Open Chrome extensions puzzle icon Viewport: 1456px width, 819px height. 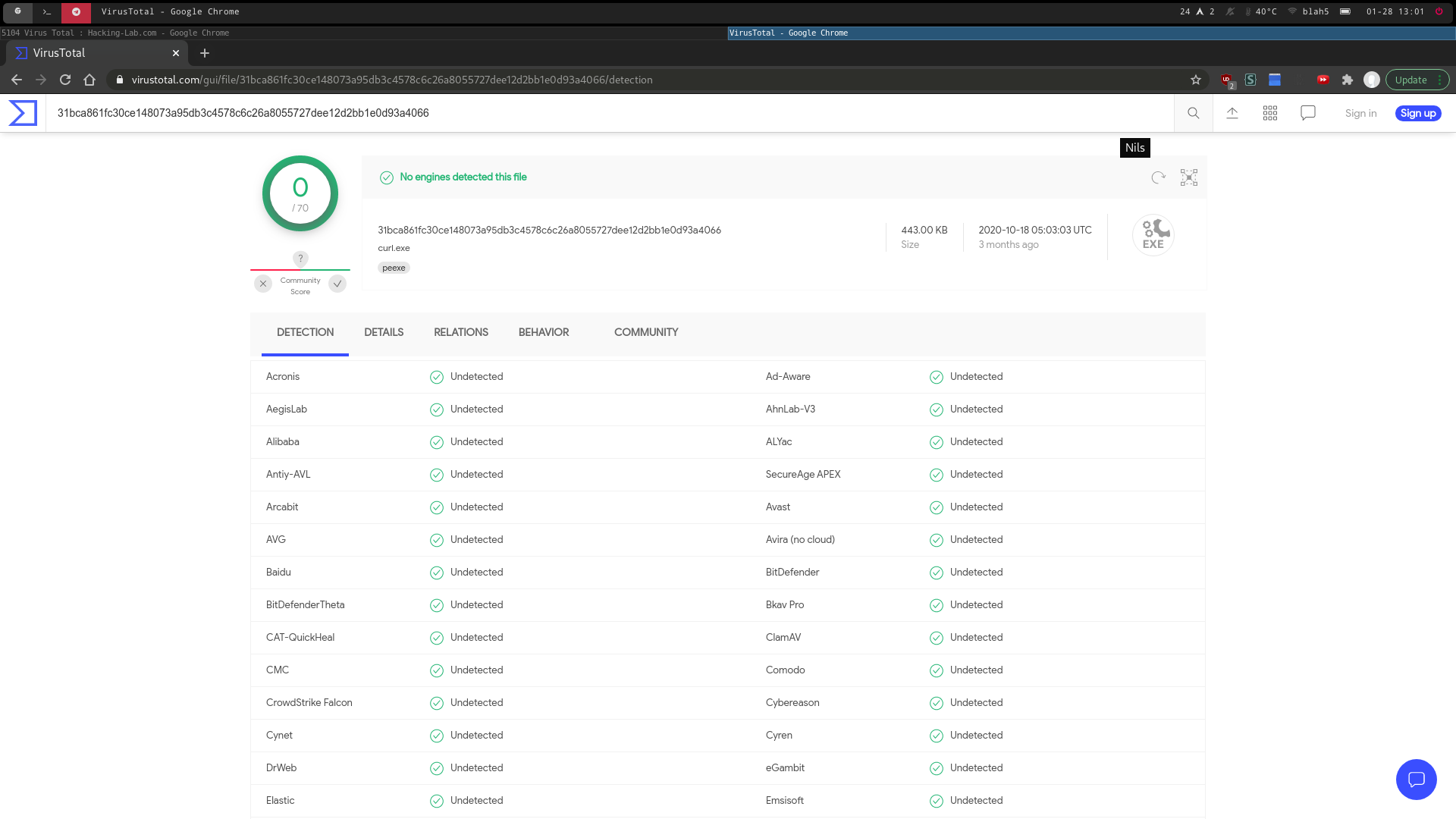point(1348,80)
